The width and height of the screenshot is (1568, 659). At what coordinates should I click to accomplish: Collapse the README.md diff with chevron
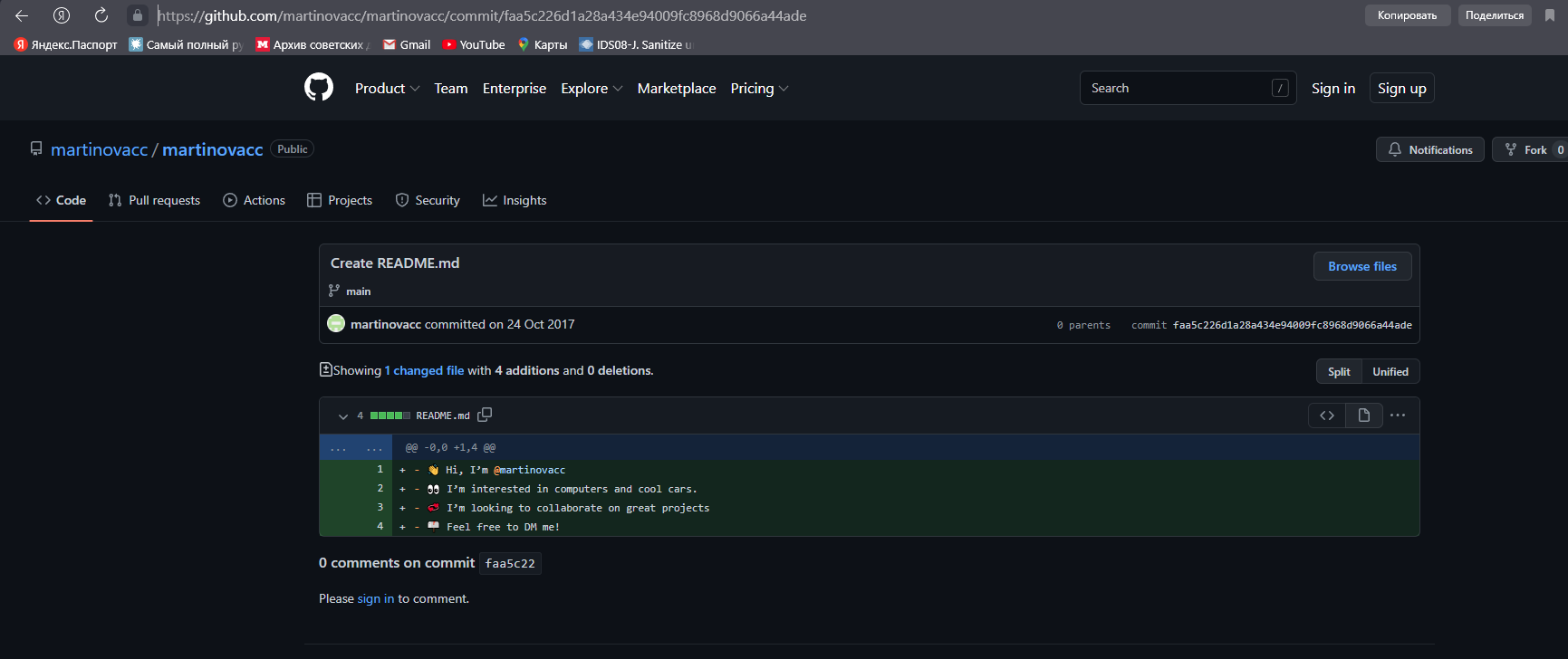(x=343, y=416)
